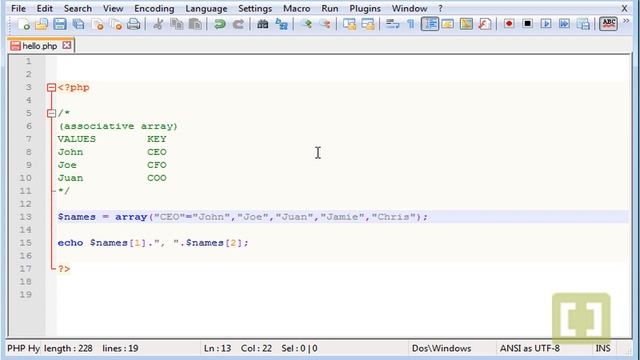The height and width of the screenshot is (360, 640).
Task: Click the Close document toolbar icon
Action: click(x=98, y=24)
